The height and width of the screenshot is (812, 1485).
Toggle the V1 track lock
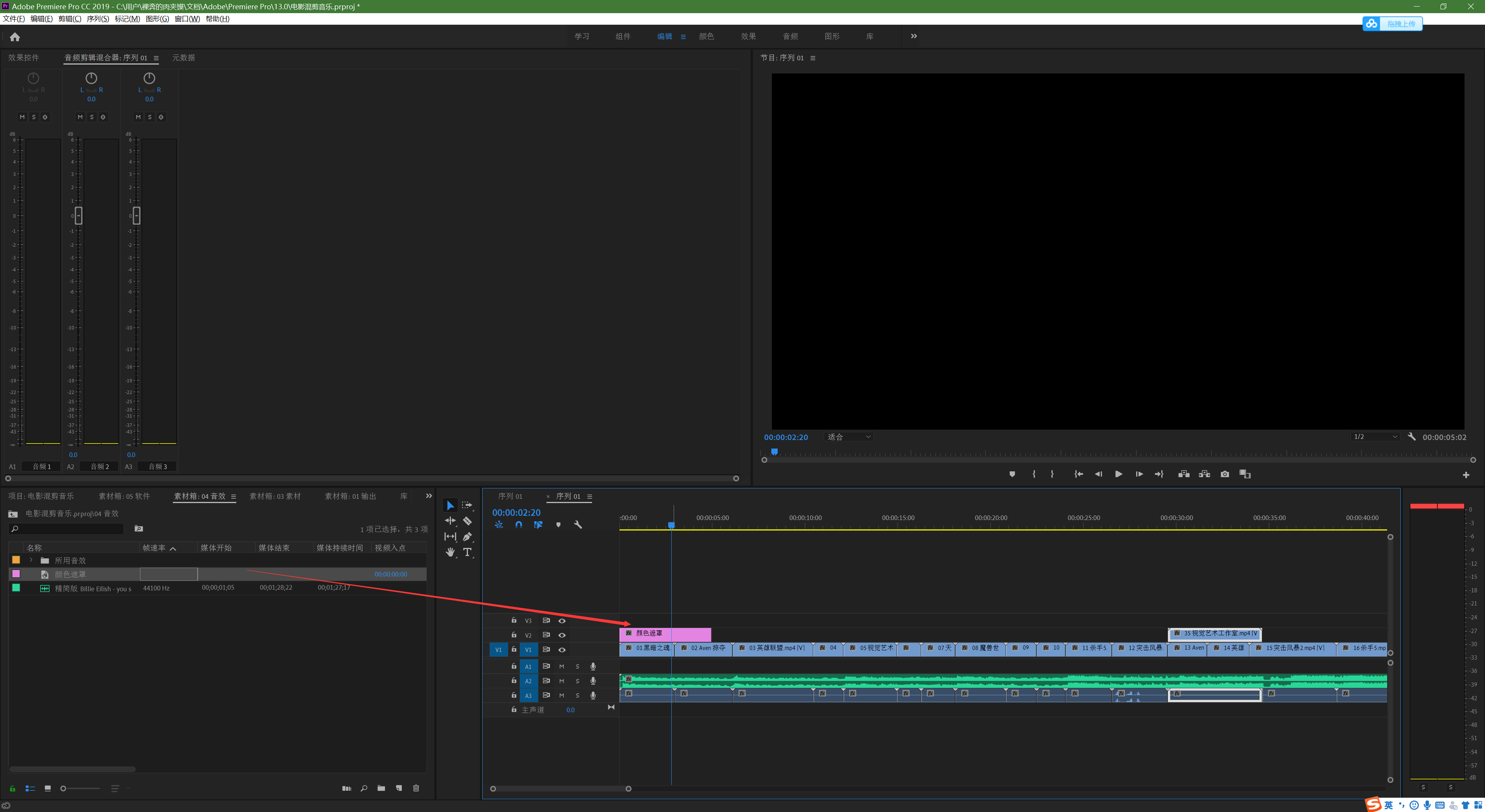[514, 650]
